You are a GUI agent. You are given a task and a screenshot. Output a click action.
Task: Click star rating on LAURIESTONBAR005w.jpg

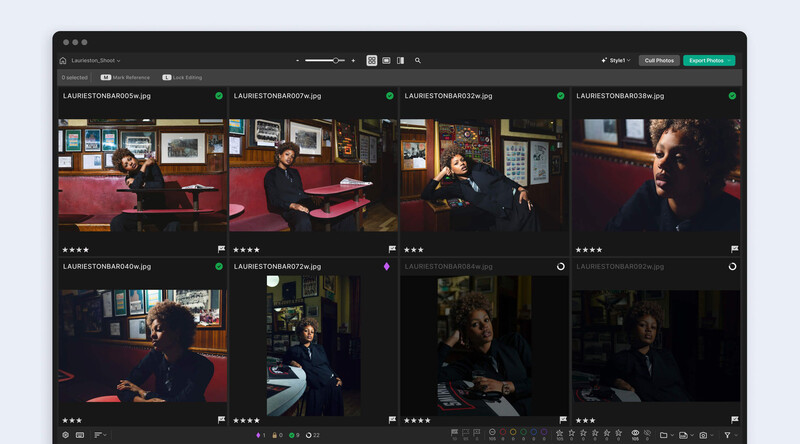click(76, 250)
